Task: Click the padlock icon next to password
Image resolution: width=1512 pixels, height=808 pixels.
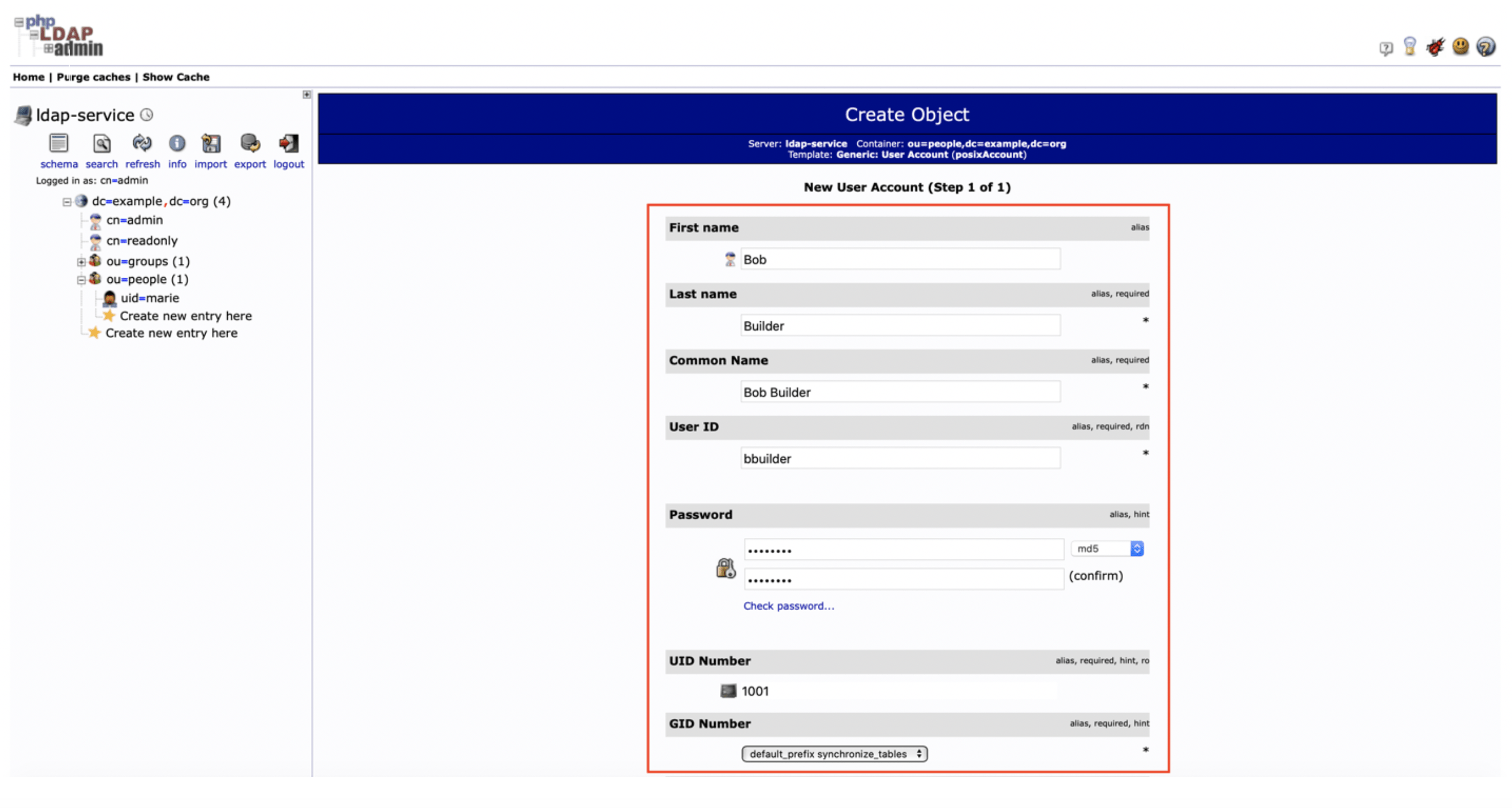Action: tap(726, 568)
